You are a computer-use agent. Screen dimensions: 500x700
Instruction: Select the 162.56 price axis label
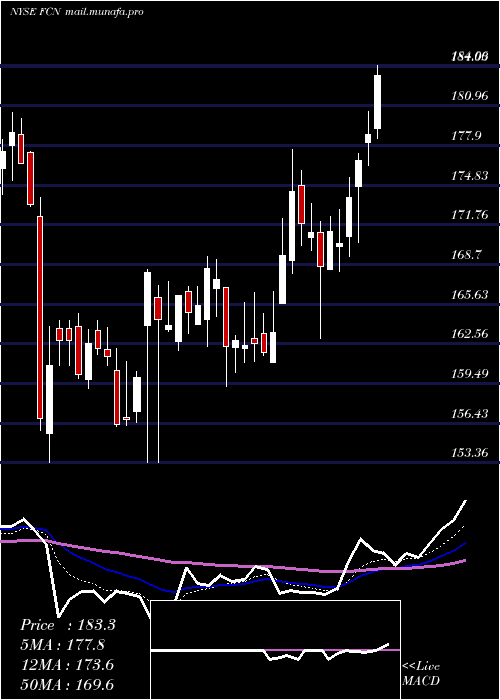pyautogui.click(x=470, y=334)
